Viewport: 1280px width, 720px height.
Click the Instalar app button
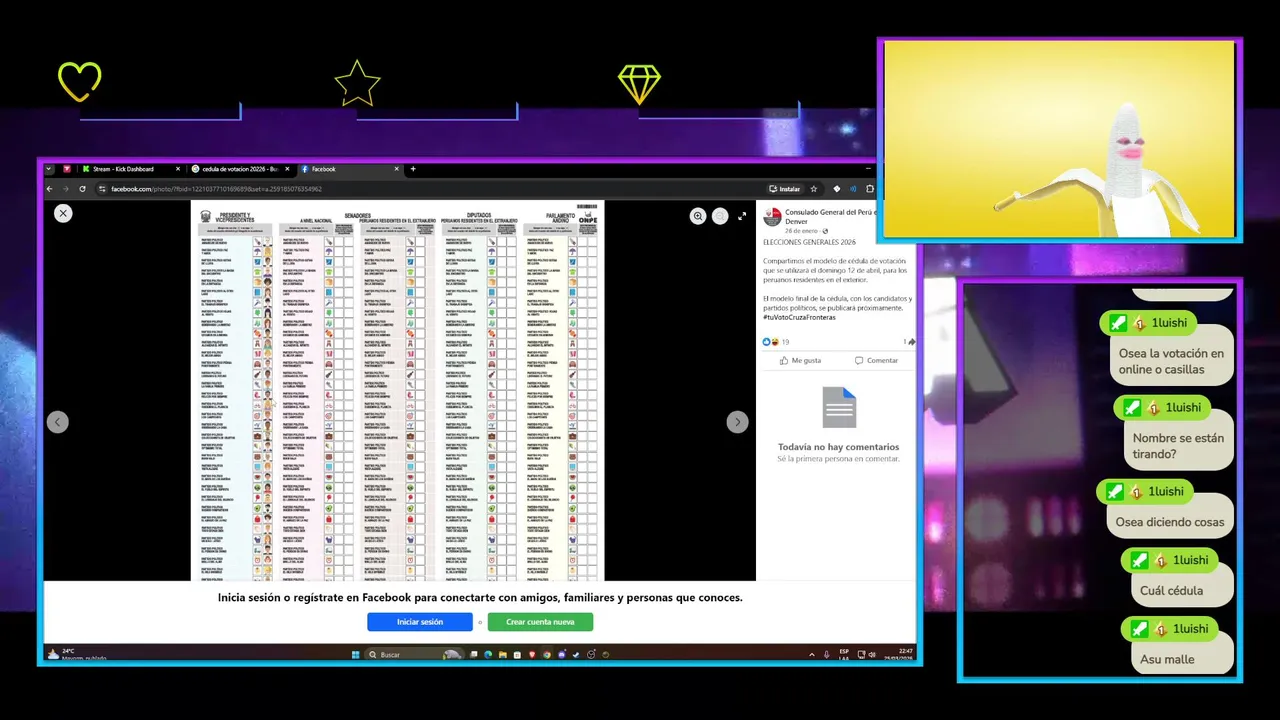pos(785,188)
